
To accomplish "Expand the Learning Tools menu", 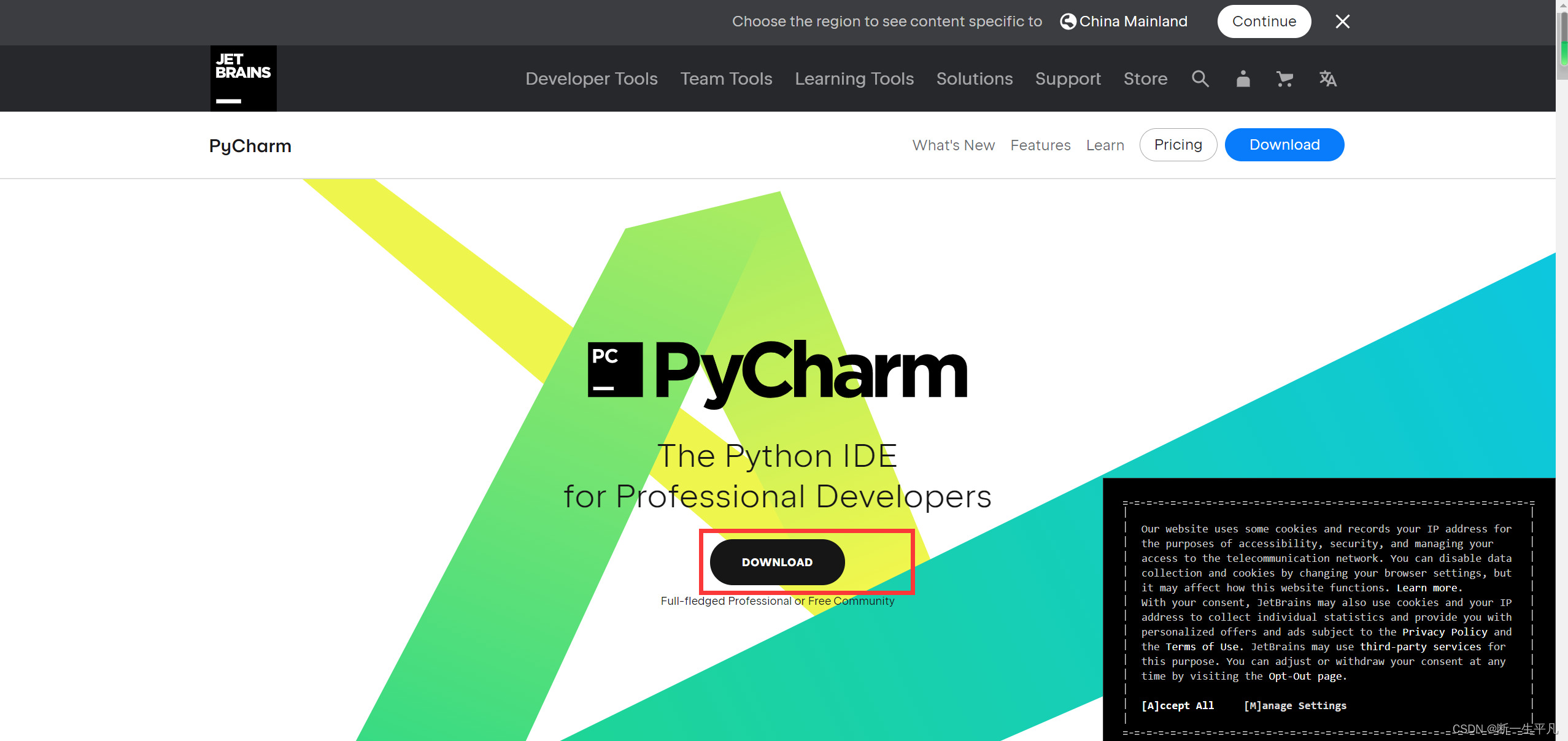I will tap(854, 79).
